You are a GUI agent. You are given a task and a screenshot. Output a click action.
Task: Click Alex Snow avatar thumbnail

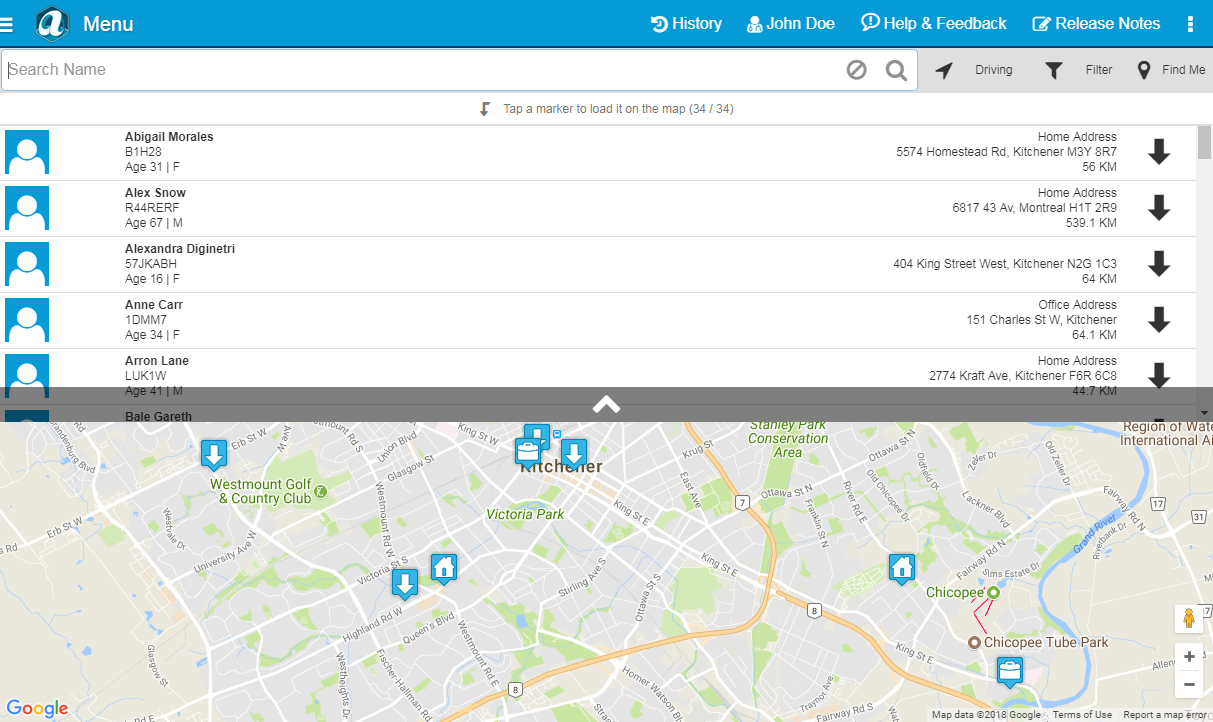27,208
